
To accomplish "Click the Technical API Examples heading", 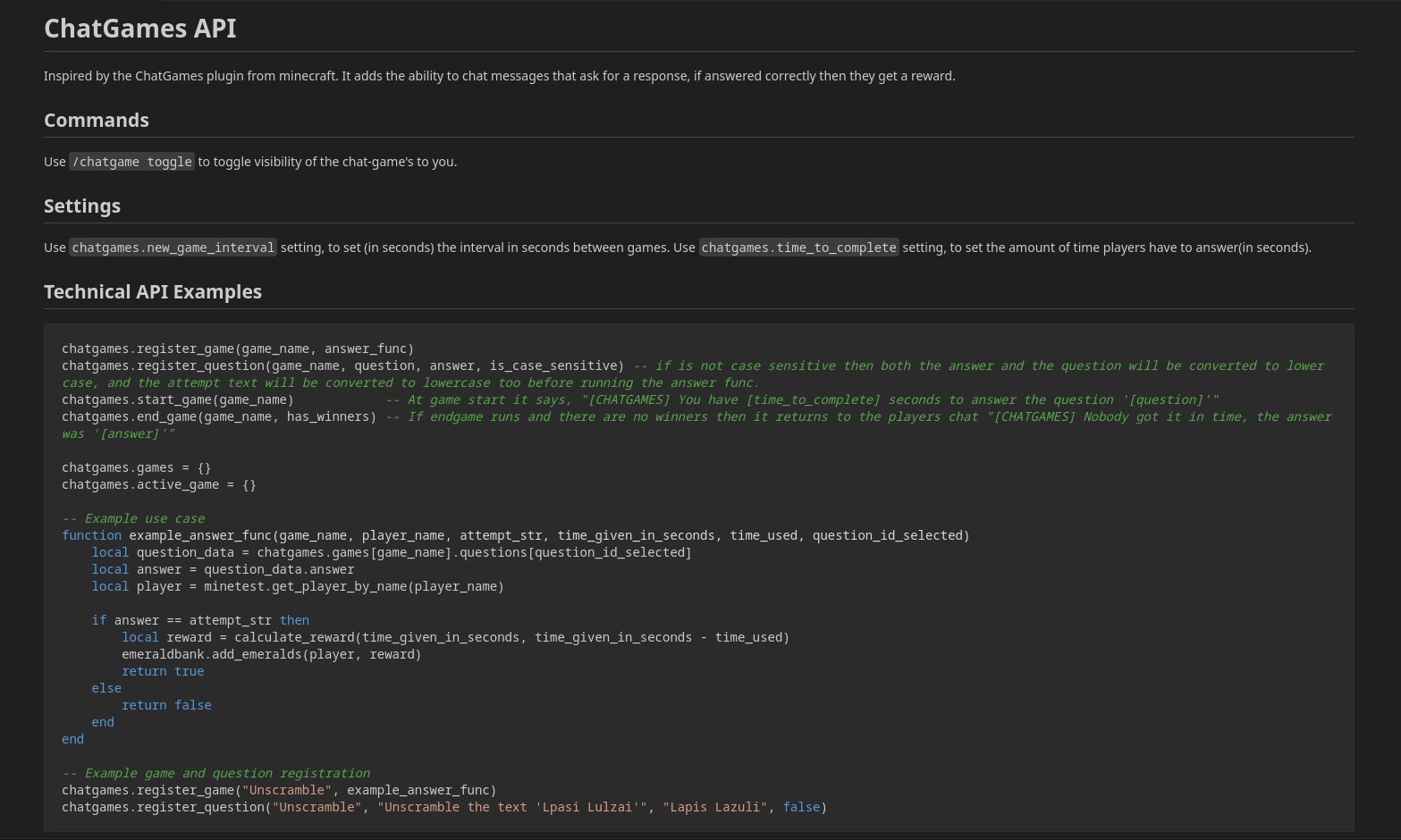I will point(153,292).
